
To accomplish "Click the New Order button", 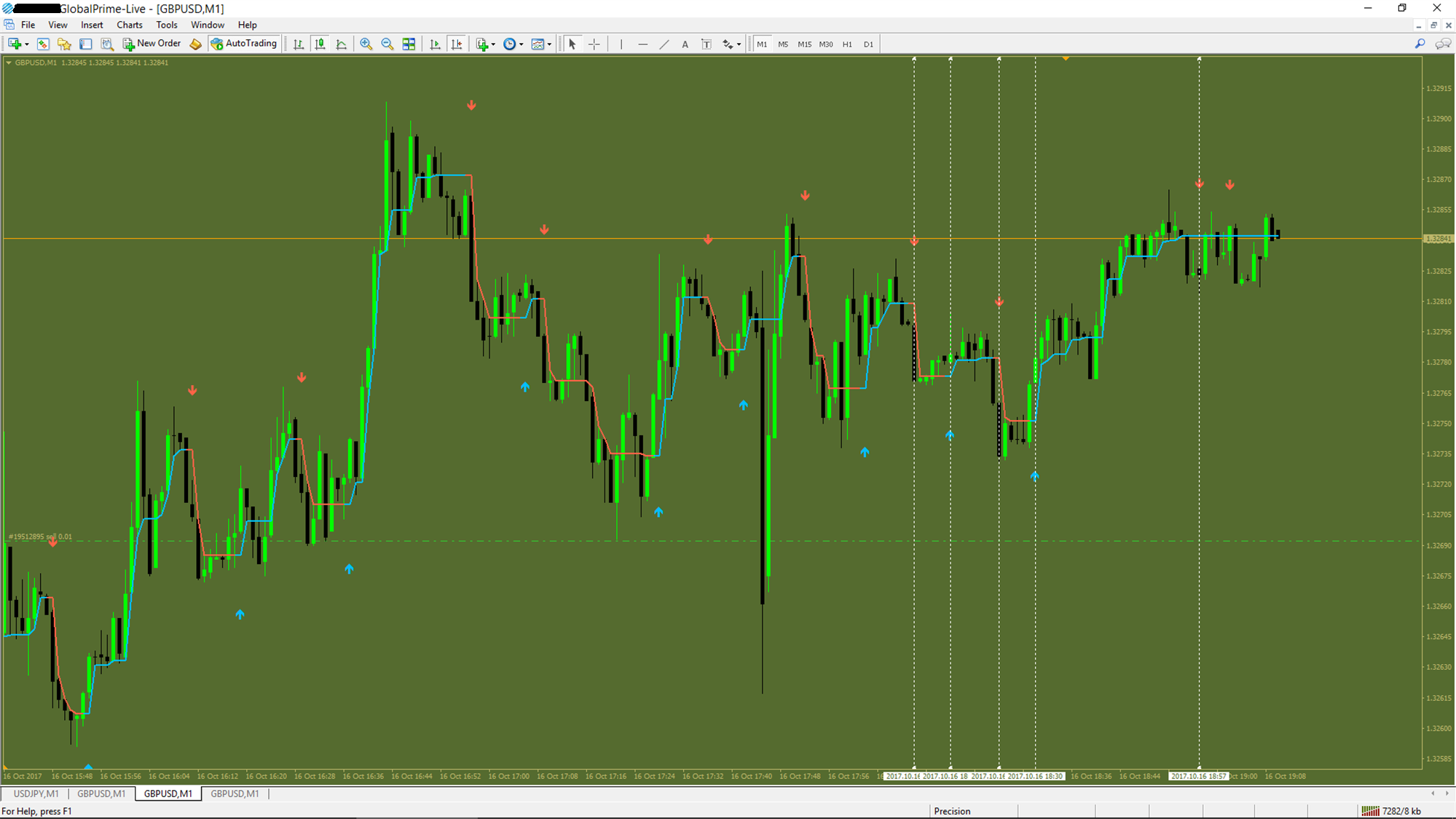I will point(151,44).
